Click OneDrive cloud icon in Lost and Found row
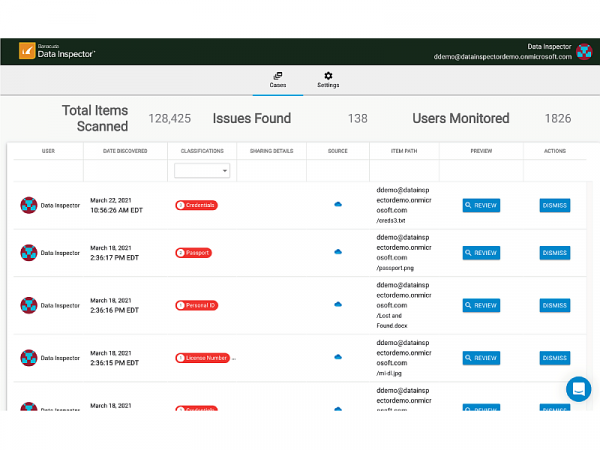Image resolution: width=600 pixels, height=450 pixels. [x=338, y=305]
